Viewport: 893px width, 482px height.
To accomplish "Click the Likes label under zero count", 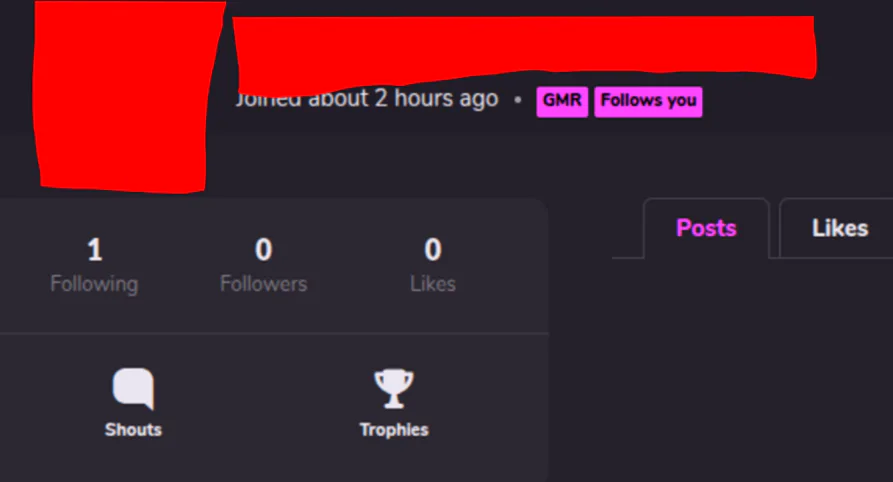I will click(x=433, y=284).
